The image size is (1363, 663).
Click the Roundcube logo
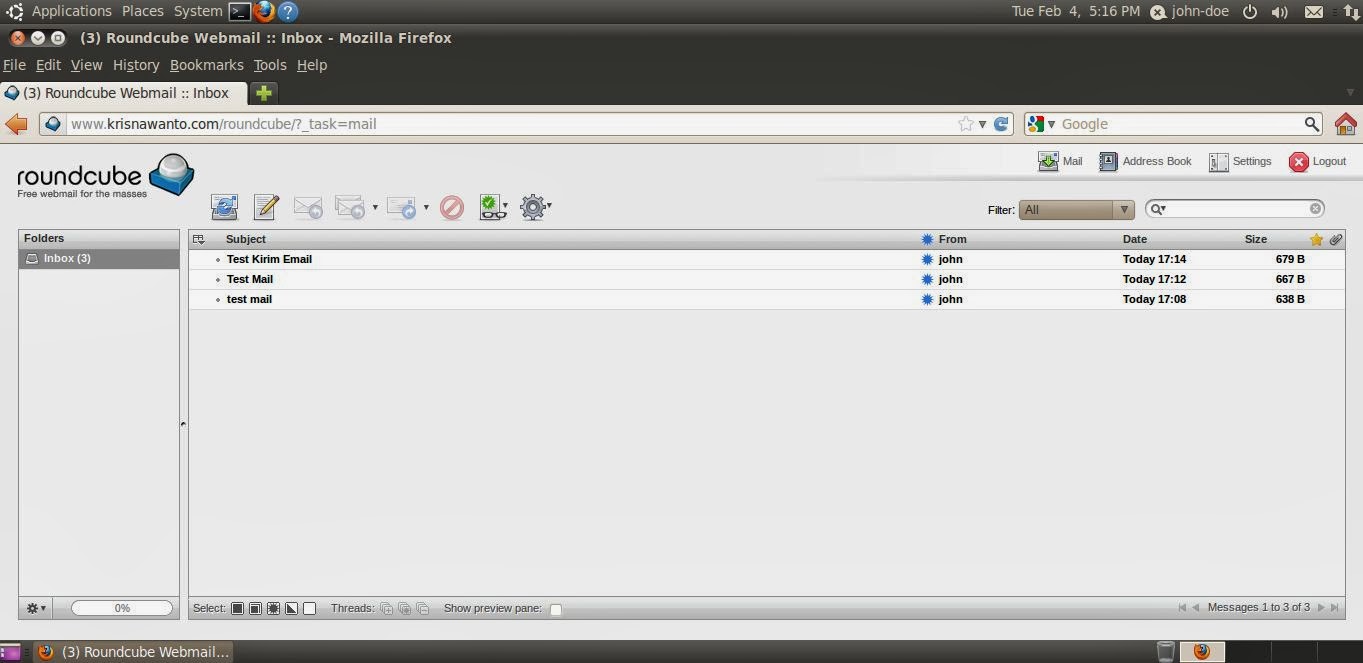click(105, 176)
